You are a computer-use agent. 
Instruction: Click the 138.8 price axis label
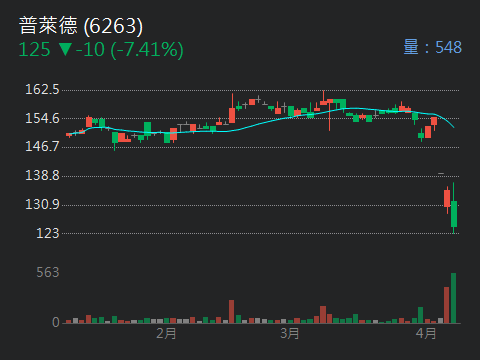click(x=42, y=175)
